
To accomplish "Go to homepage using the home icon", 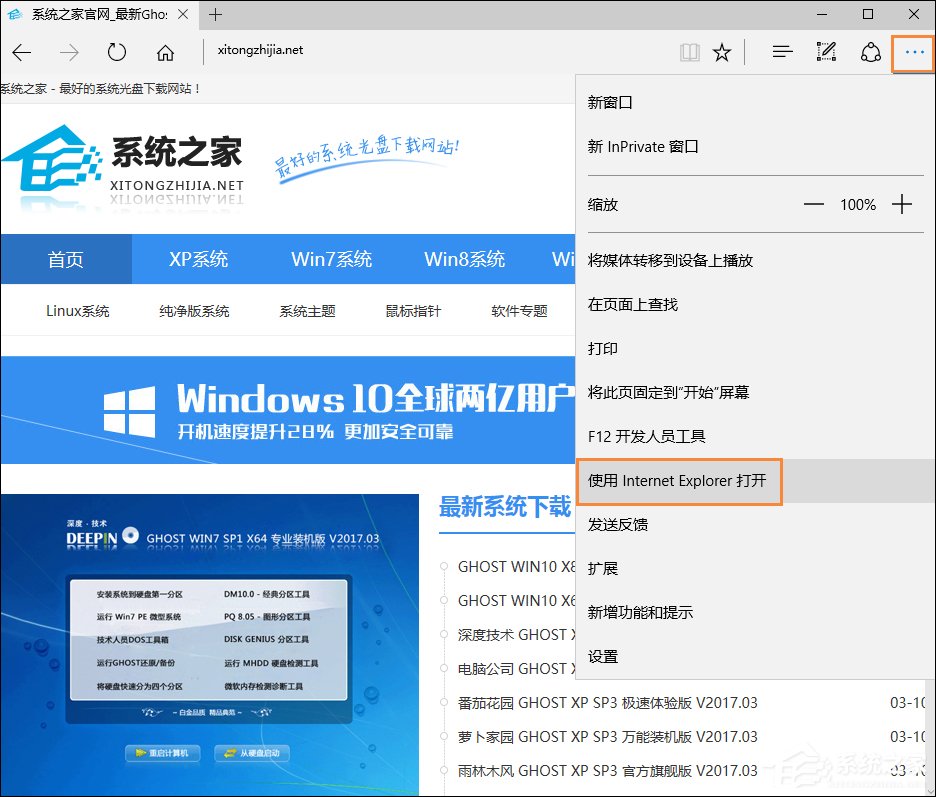I will [166, 52].
